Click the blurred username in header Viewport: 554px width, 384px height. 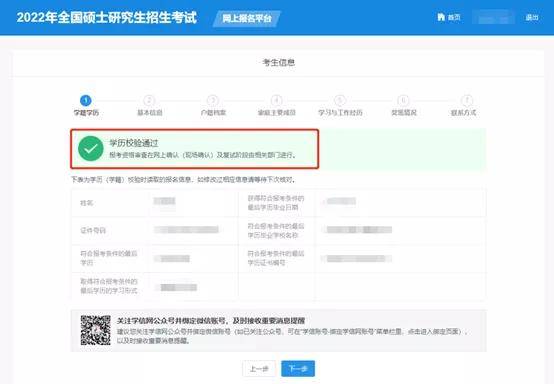tap(494, 18)
